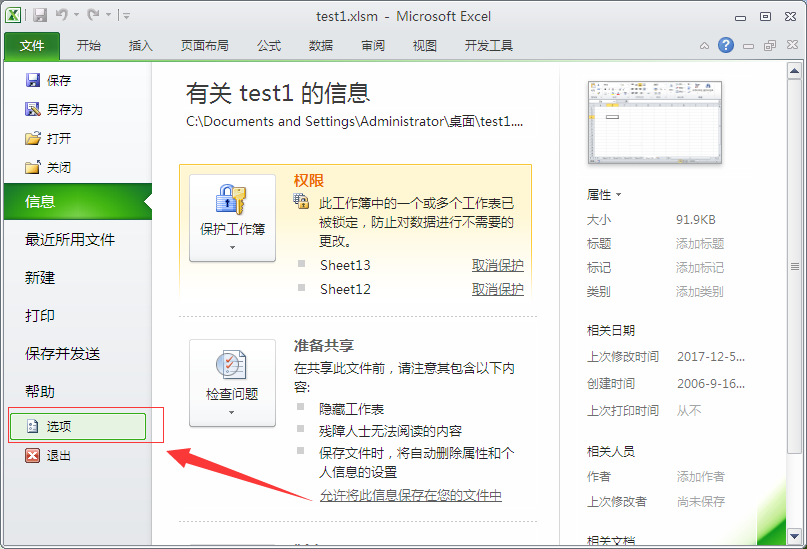Click 取消保护 link for Sheet12

[x=498, y=289]
